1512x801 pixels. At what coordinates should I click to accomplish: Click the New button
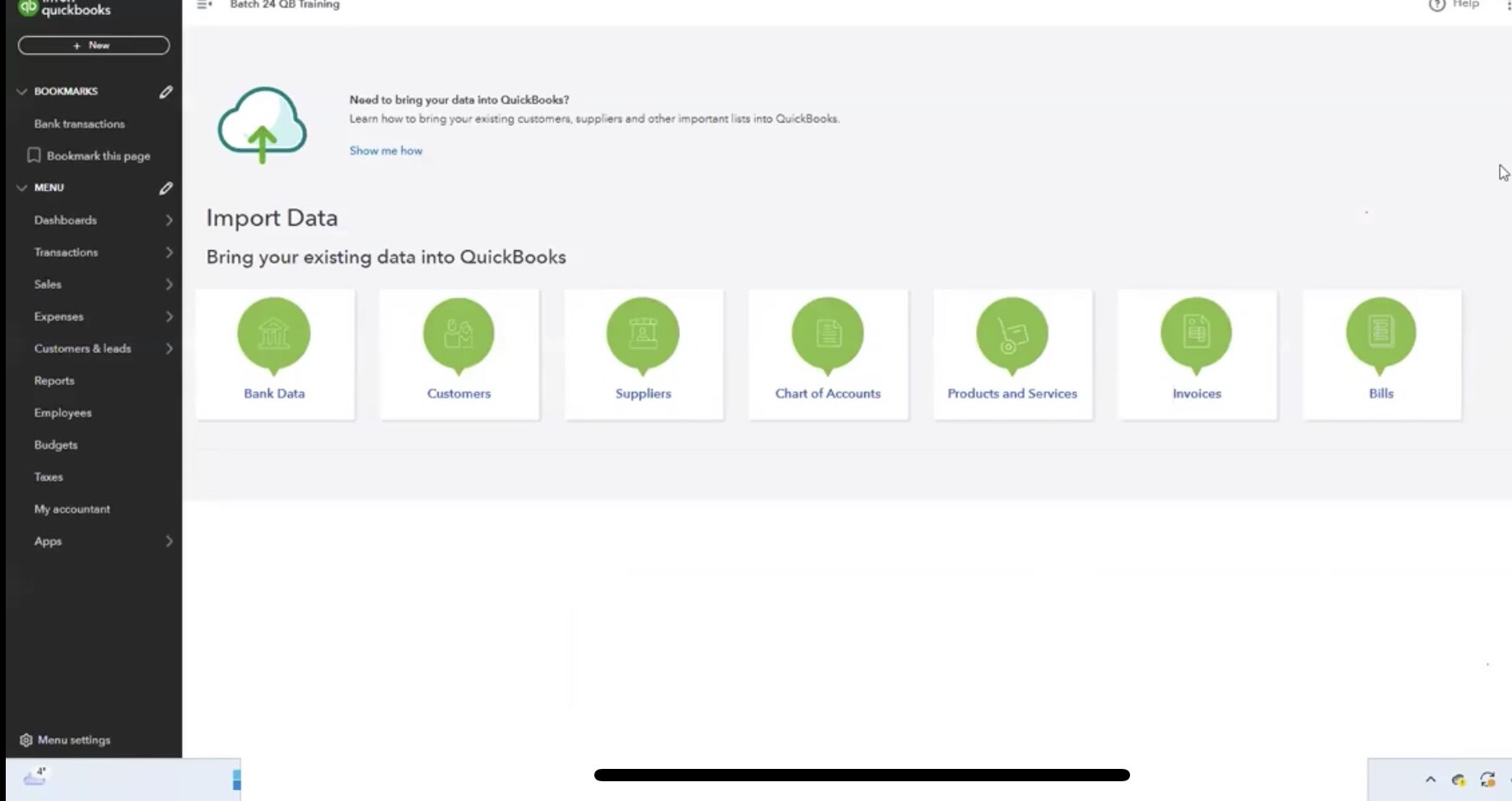(x=94, y=45)
